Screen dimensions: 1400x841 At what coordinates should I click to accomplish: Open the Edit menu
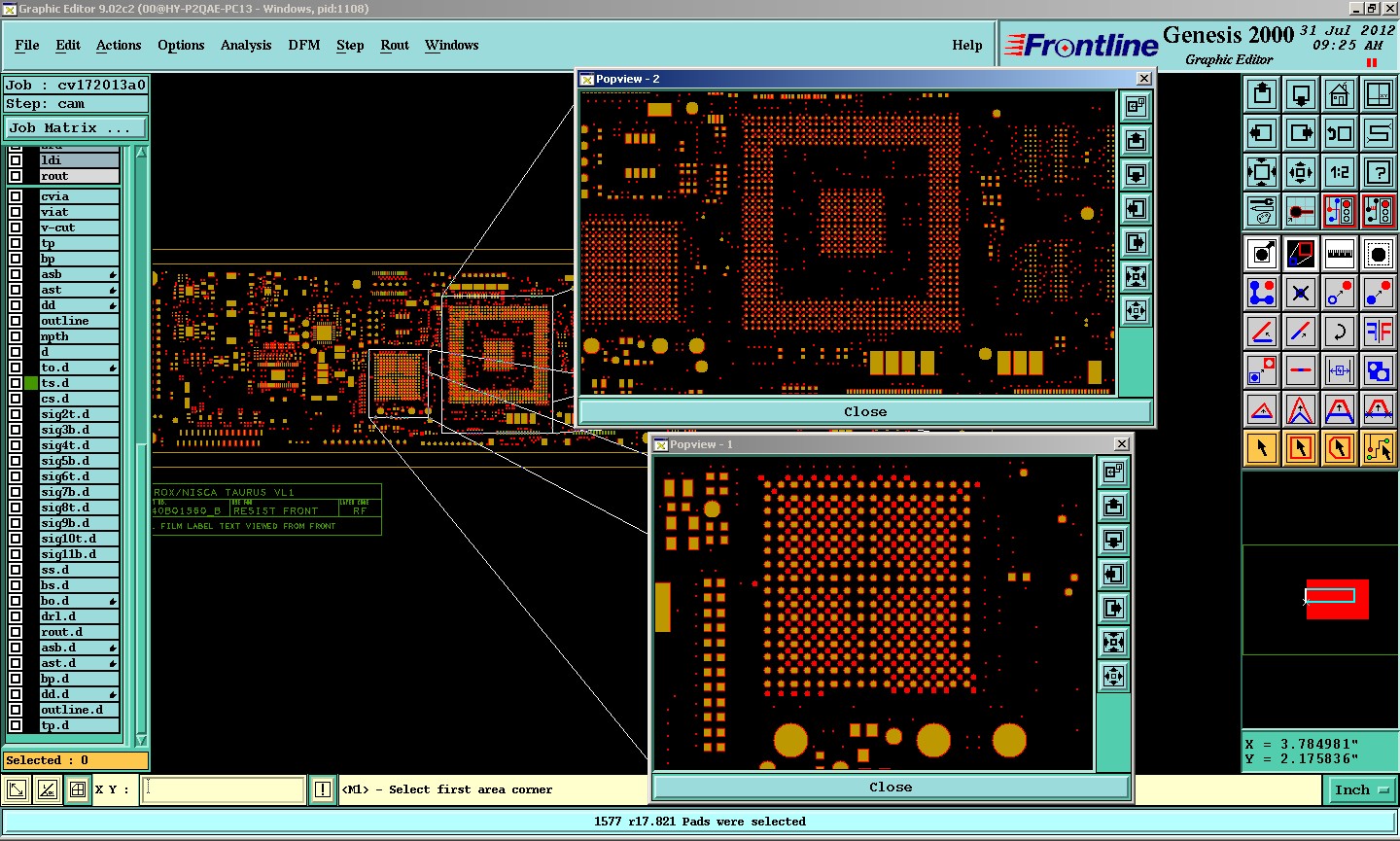68,45
